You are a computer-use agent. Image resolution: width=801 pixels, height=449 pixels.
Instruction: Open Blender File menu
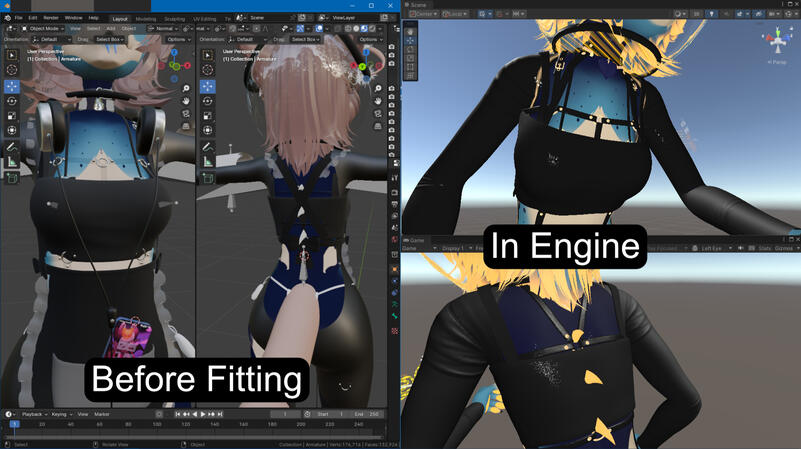point(18,18)
